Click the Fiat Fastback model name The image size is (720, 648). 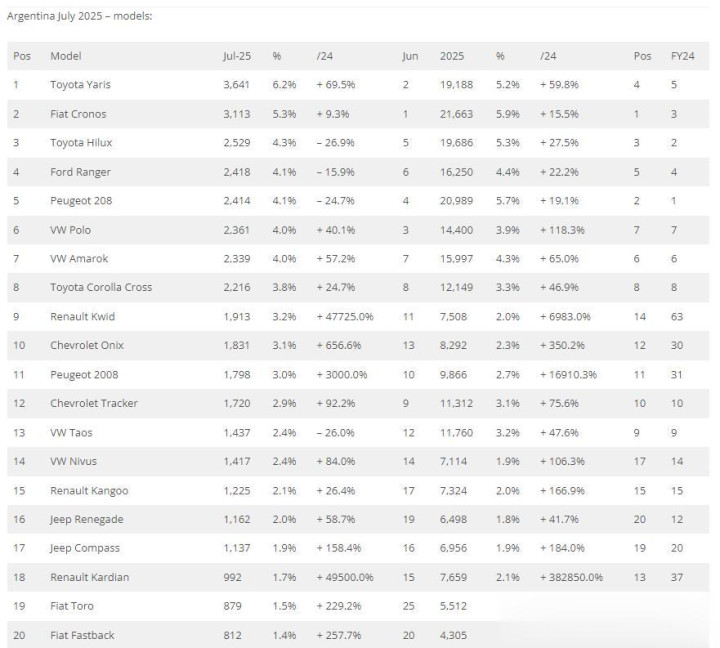(x=82, y=635)
